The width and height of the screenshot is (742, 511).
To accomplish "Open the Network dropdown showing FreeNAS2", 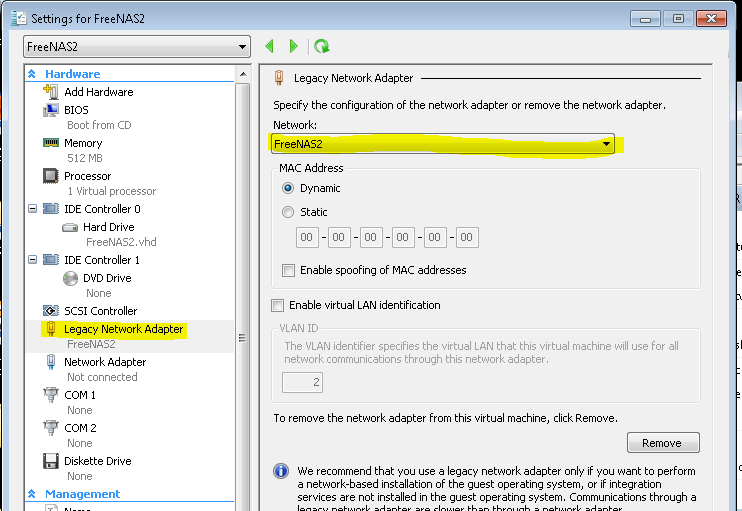I will coord(443,144).
